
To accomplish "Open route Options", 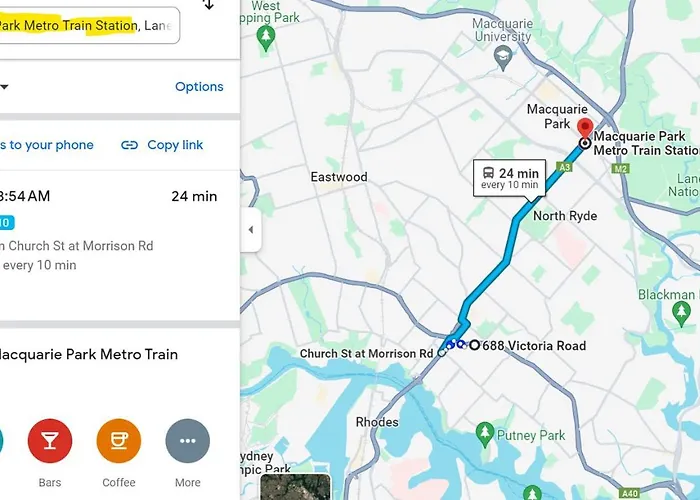I will [199, 87].
